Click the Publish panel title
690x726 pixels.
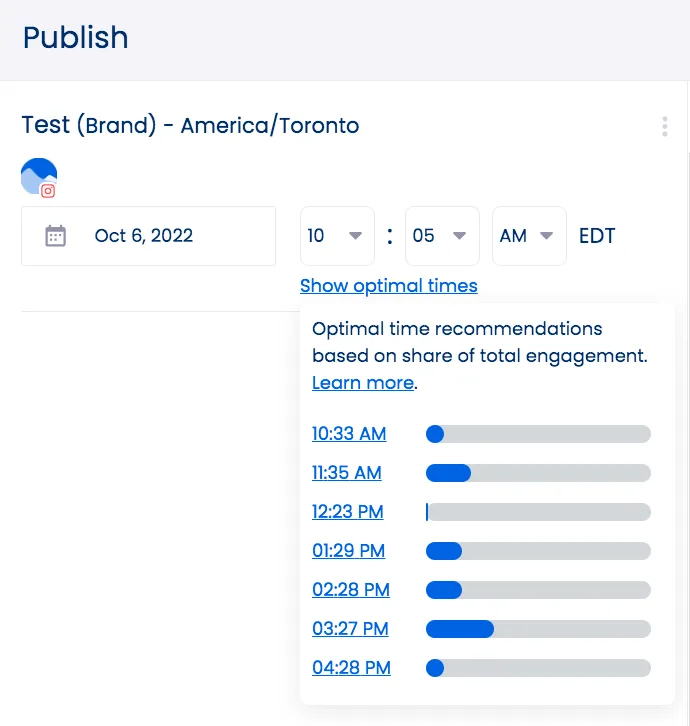point(75,37)
